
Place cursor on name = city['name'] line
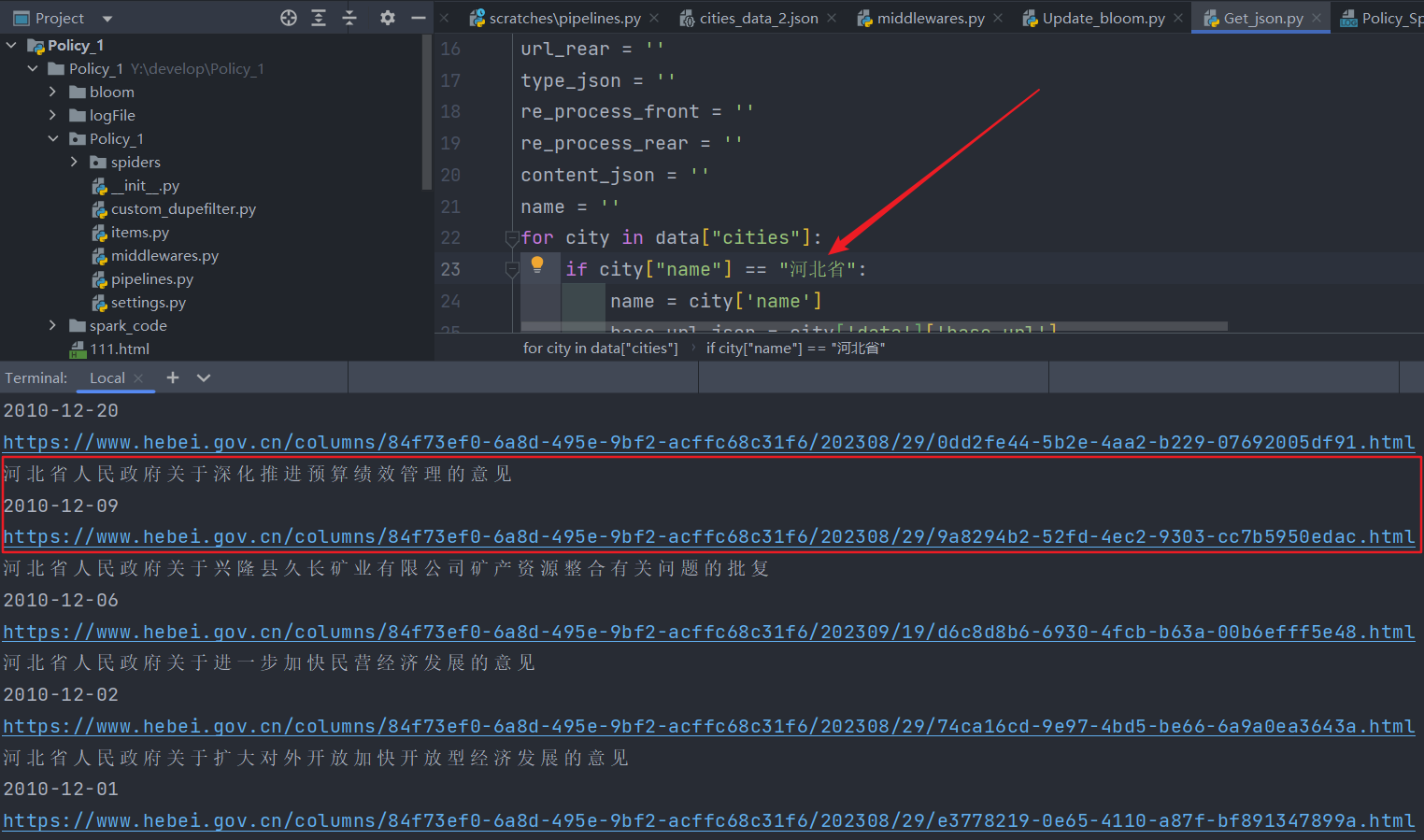(716, 302)
